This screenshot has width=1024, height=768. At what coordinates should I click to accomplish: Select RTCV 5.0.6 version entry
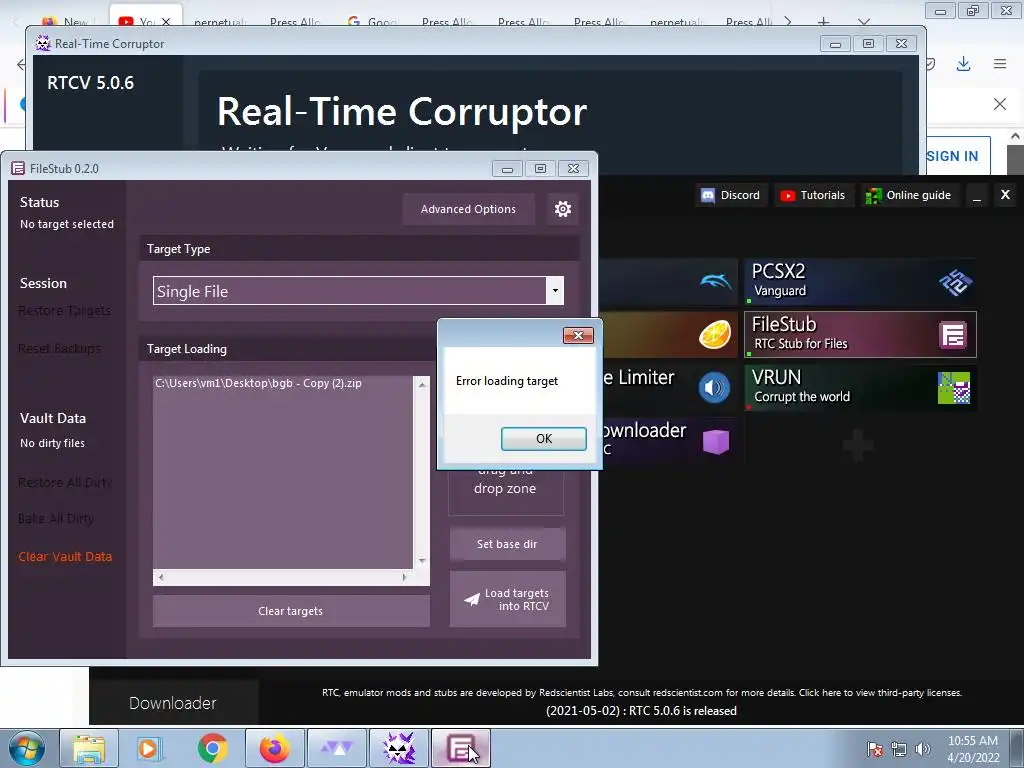91,83
